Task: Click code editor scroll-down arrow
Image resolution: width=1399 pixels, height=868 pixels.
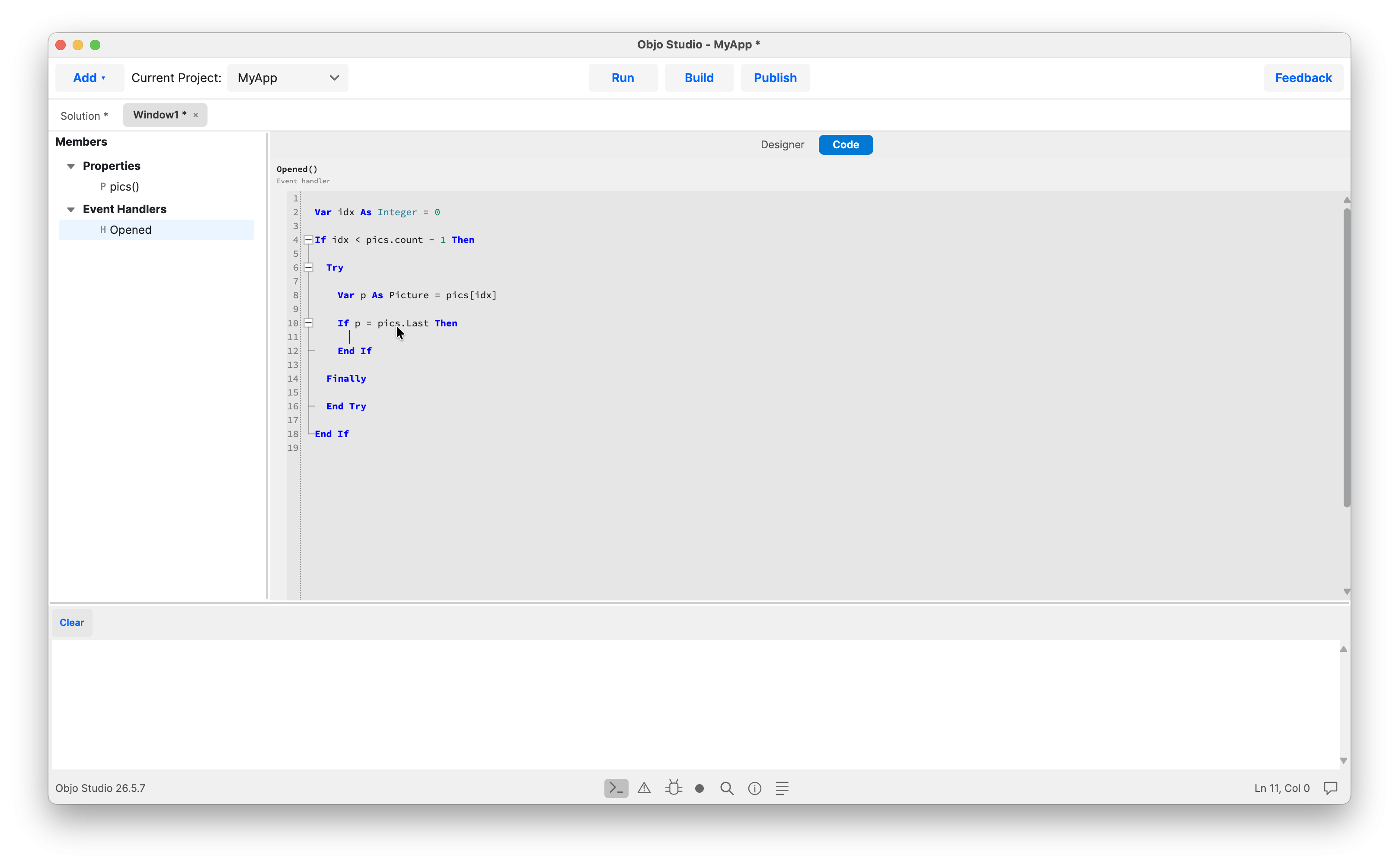Action: 1346,591
